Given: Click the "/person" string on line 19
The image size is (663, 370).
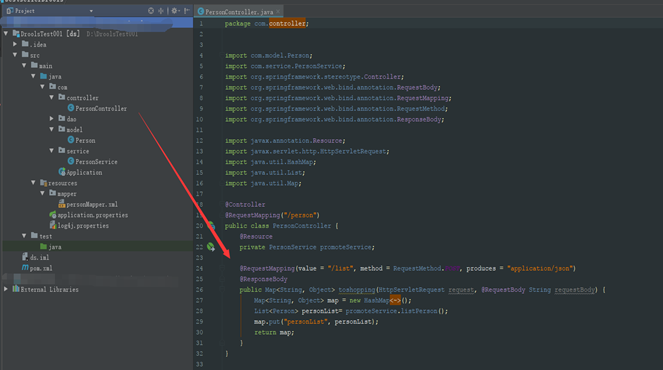Looking at the screenshot, I should pyautogui.click(x=301, y=215).
